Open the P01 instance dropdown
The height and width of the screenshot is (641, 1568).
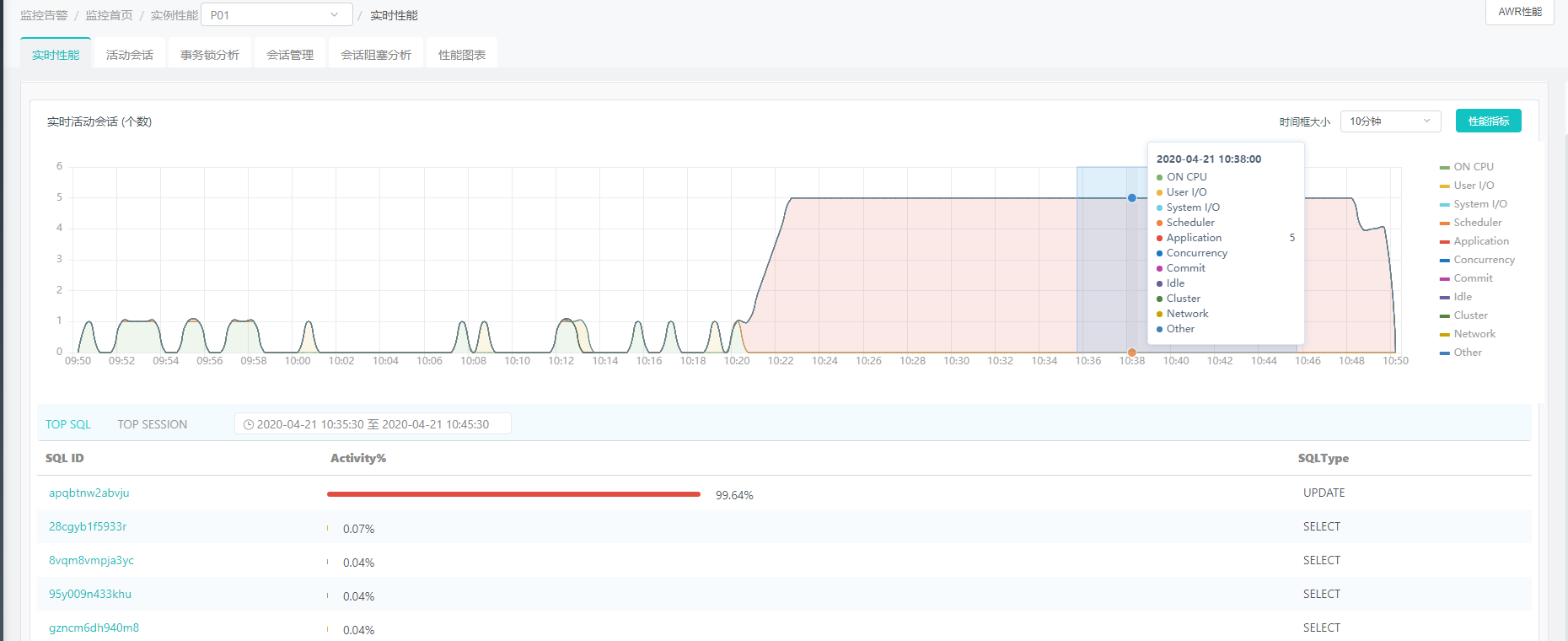point(277,15)
